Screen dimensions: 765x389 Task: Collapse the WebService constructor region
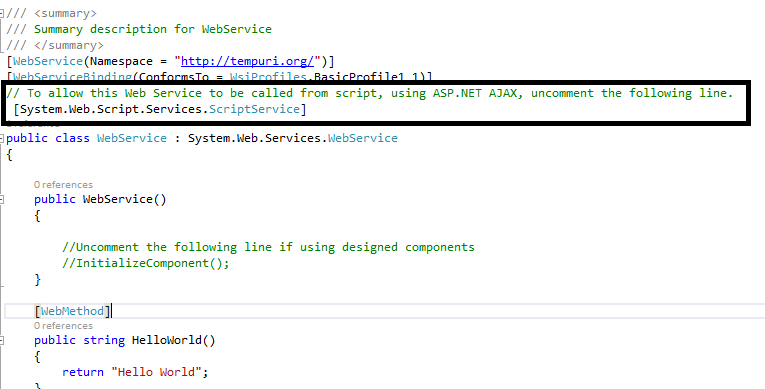click(2, 199)
